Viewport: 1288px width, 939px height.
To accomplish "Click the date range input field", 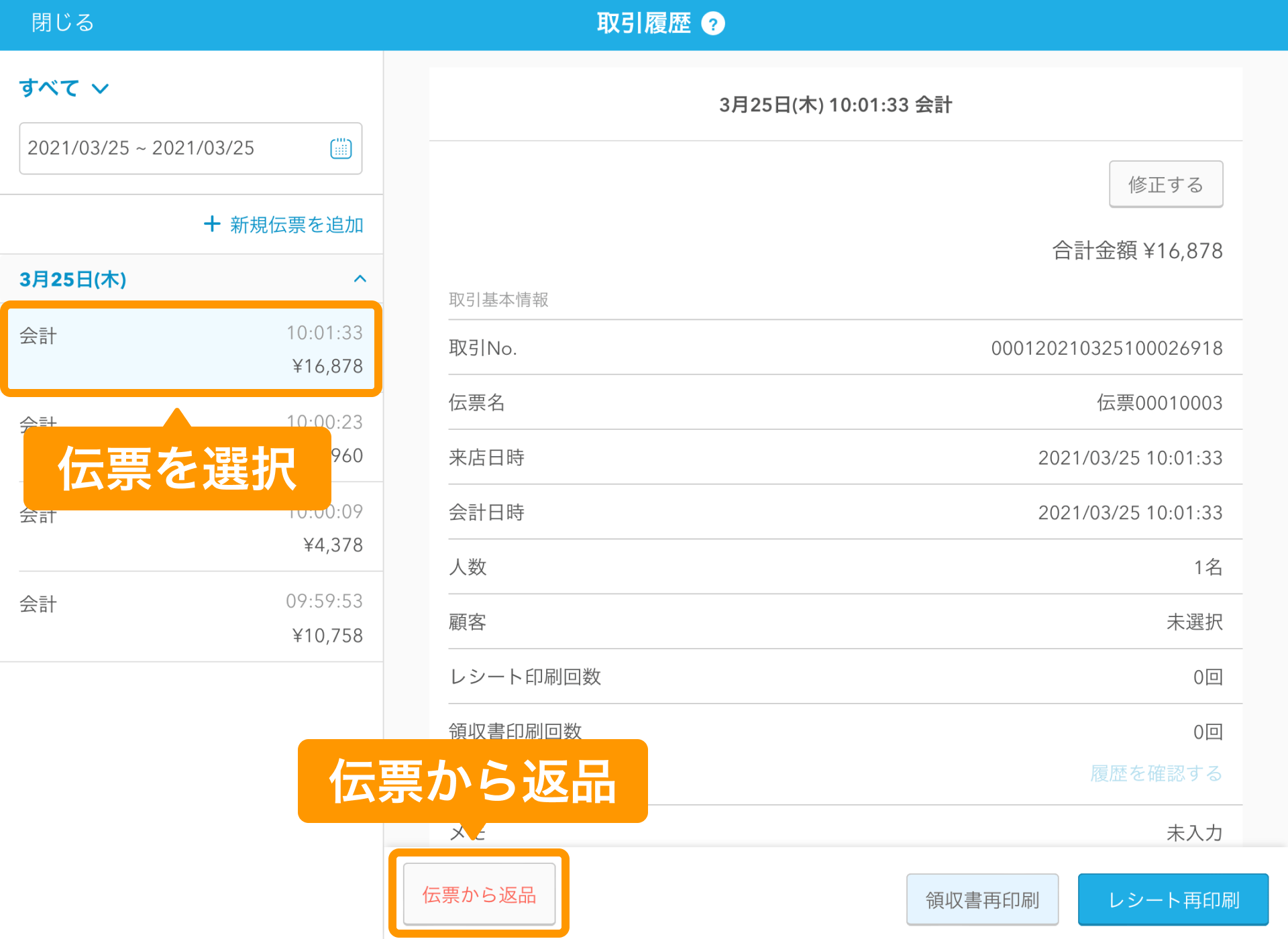I will tap(168, 149).
